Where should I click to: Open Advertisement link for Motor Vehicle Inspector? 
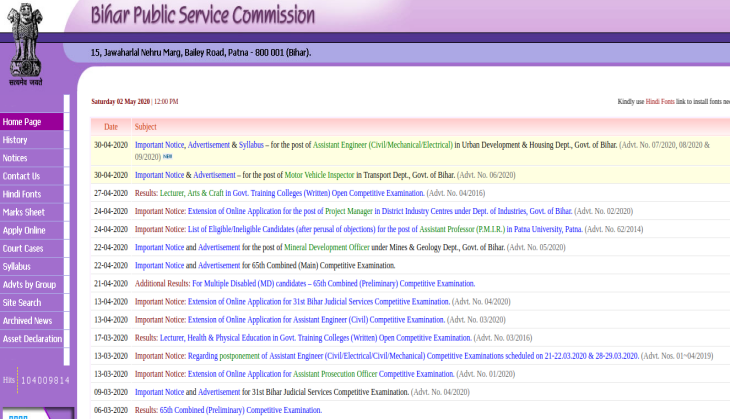(214, 175)
